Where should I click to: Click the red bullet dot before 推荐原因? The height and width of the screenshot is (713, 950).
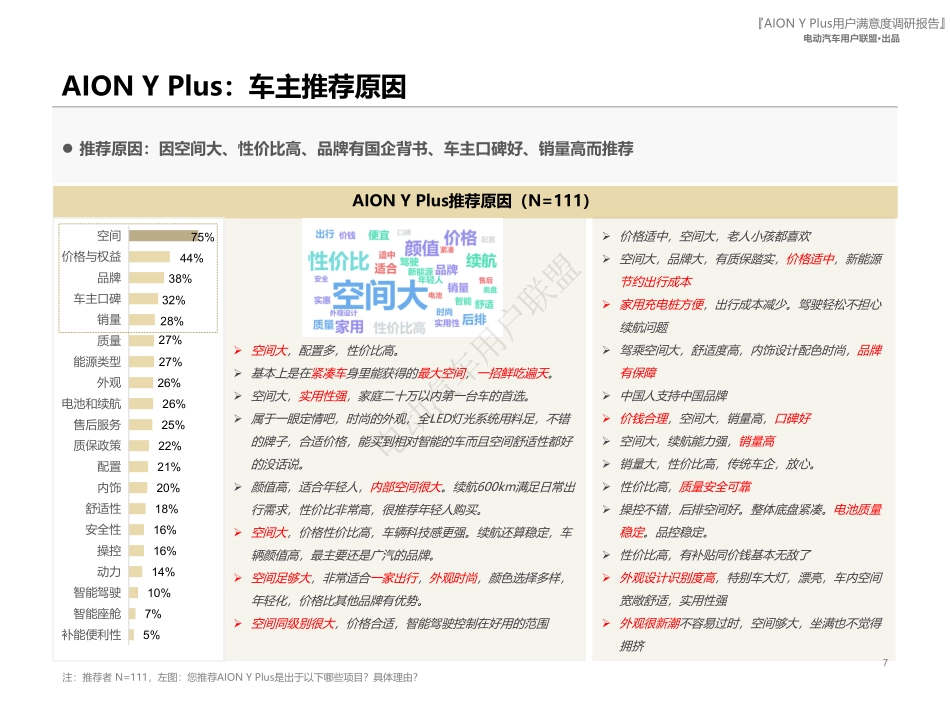pos(68,146)
